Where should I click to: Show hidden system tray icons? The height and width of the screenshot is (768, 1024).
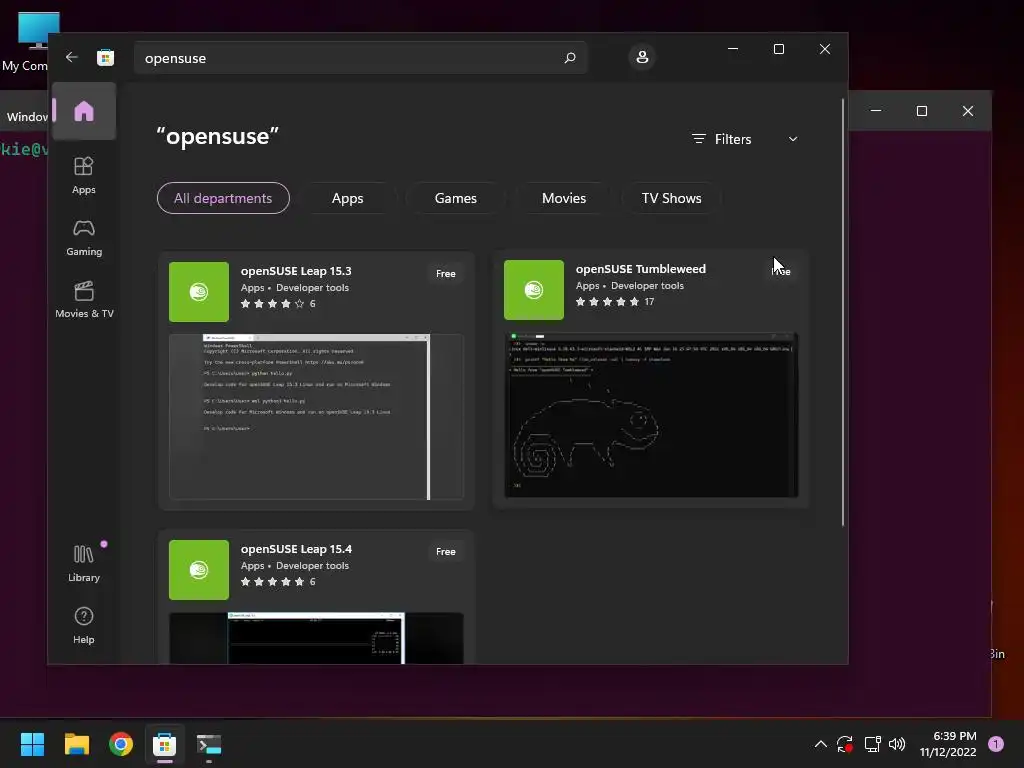821,744
